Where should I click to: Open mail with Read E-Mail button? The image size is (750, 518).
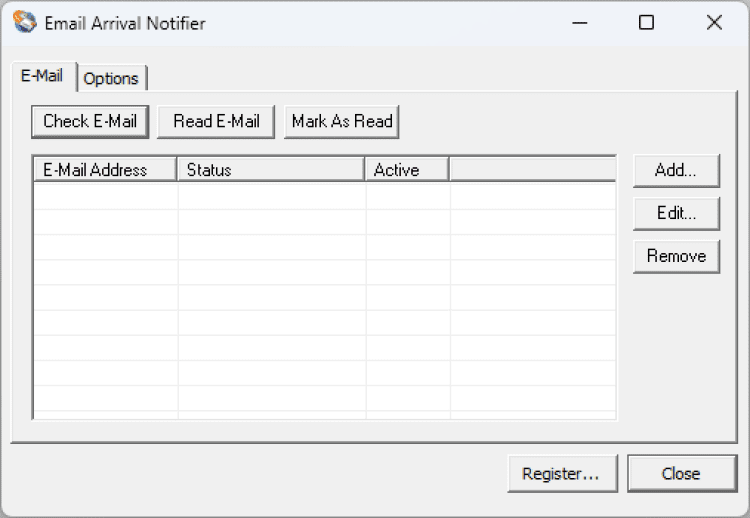point(216,121)
